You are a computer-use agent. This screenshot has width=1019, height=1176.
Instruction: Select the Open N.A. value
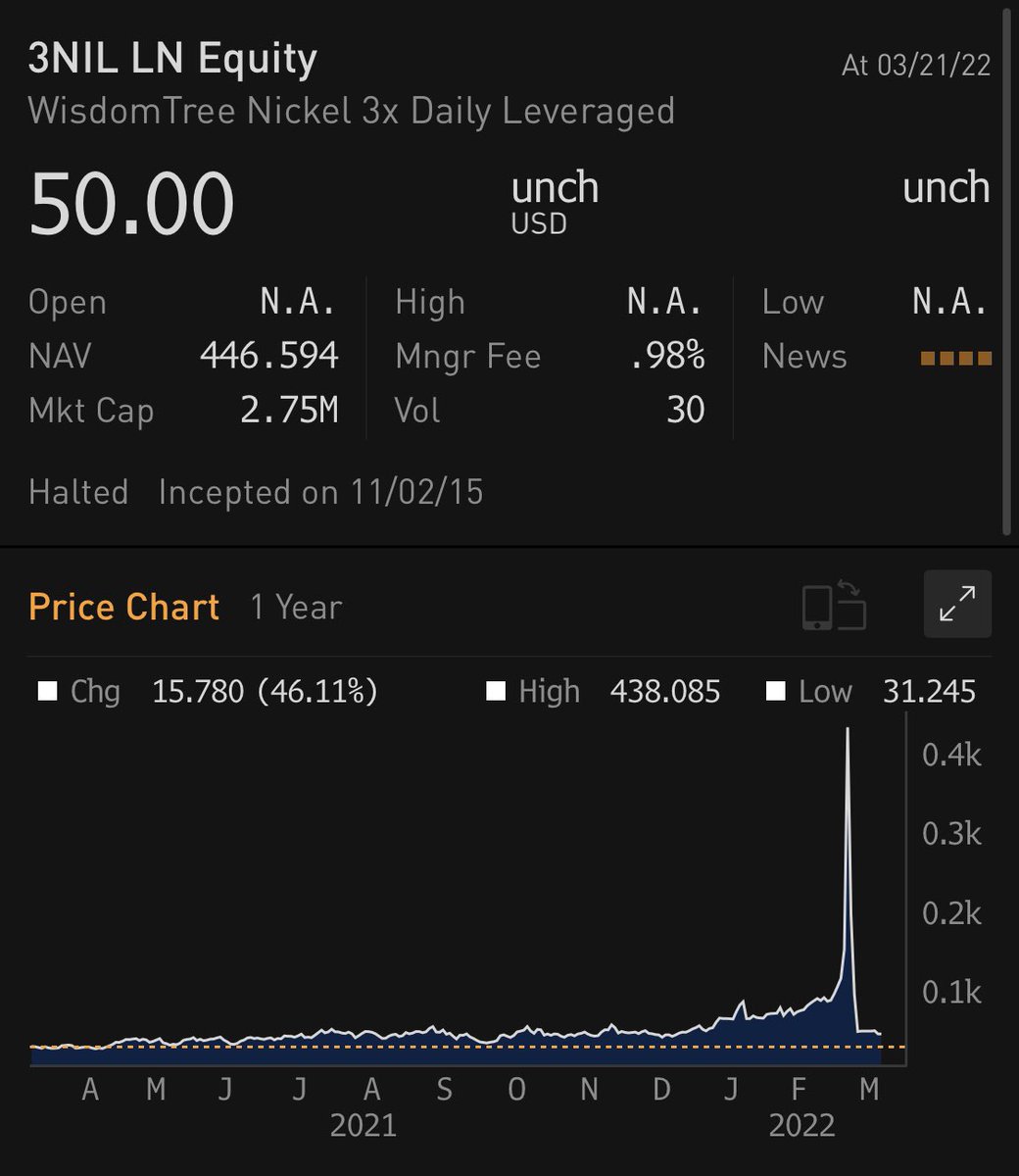click(x=299, y=302)
